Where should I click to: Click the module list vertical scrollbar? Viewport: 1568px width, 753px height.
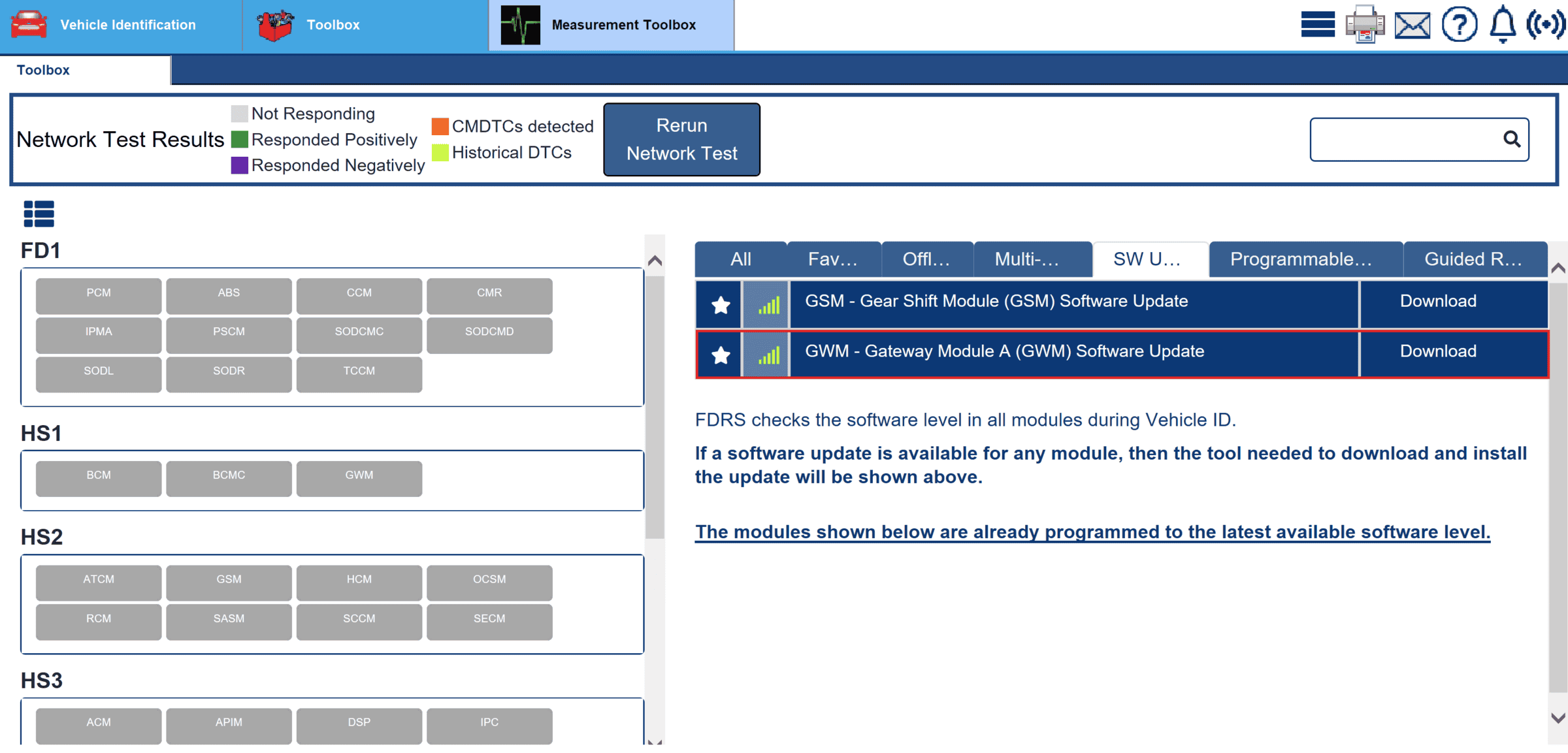click(655, 405)
